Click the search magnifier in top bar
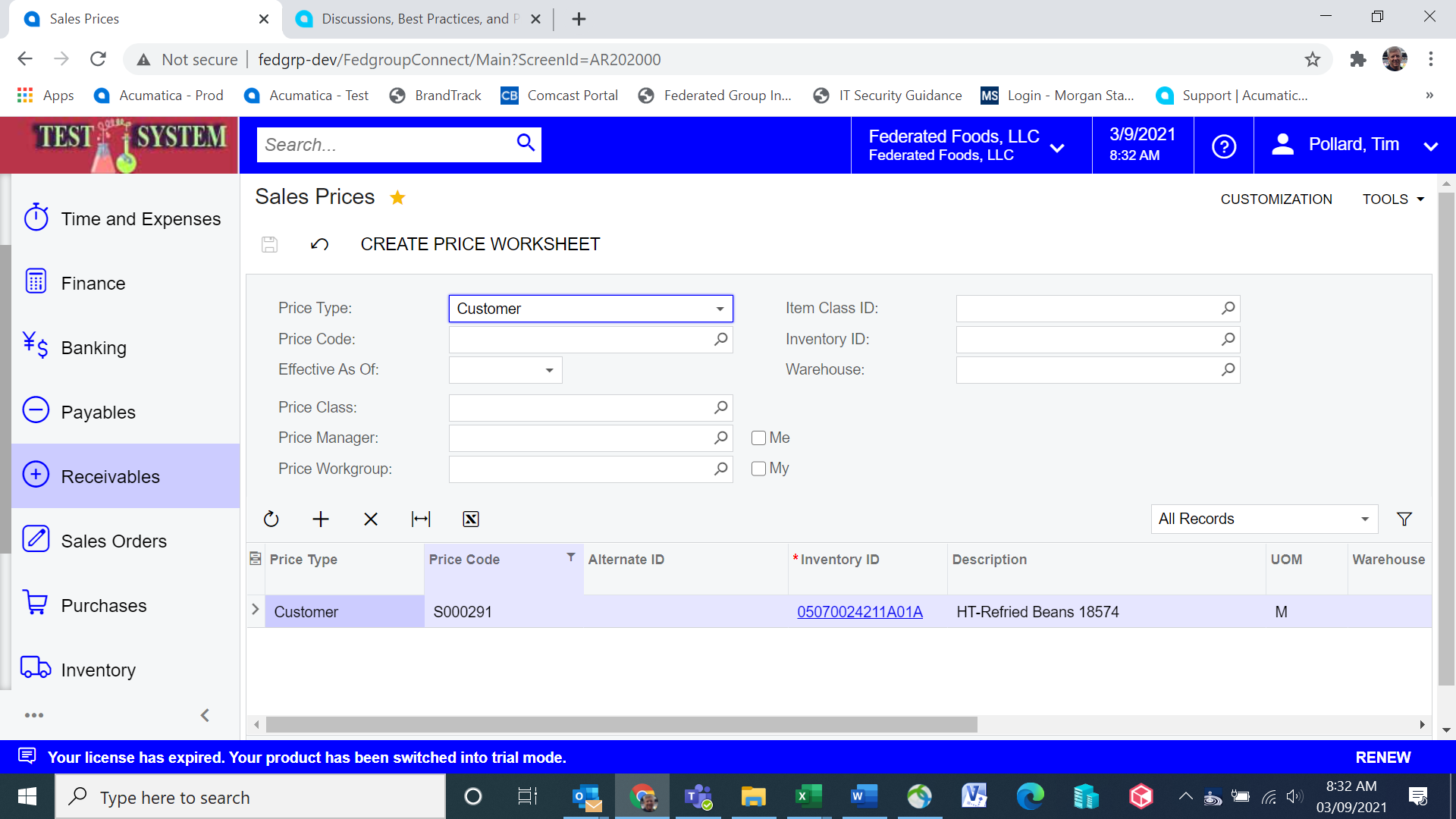The image size is (1456, 819). click(x=526, y=143)
